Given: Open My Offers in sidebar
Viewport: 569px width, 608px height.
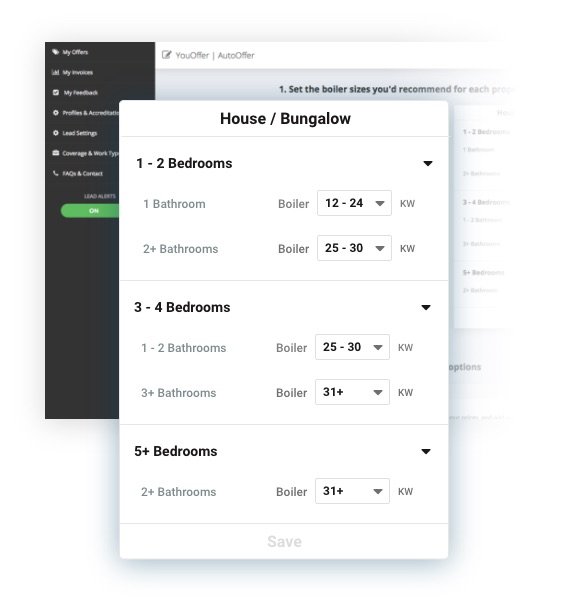Looking at the screenshot, I should coord(75,52).
